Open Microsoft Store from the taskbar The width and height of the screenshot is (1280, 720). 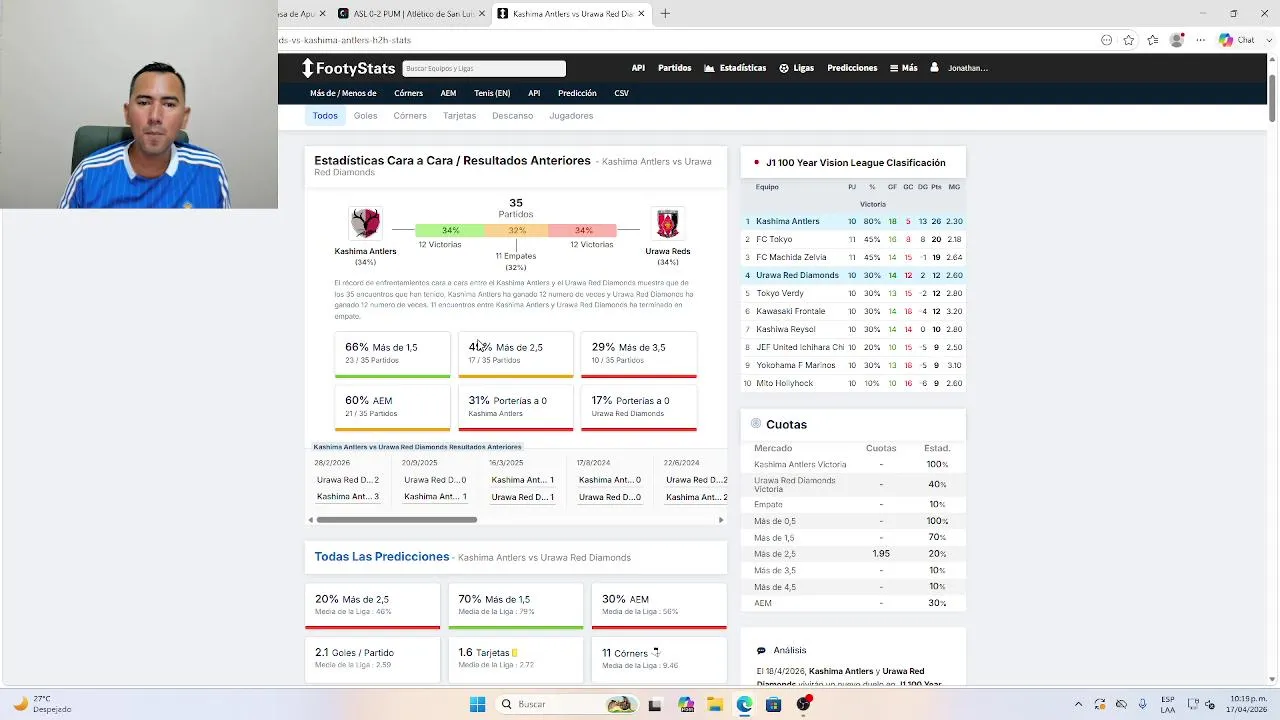tap(773, 704)
